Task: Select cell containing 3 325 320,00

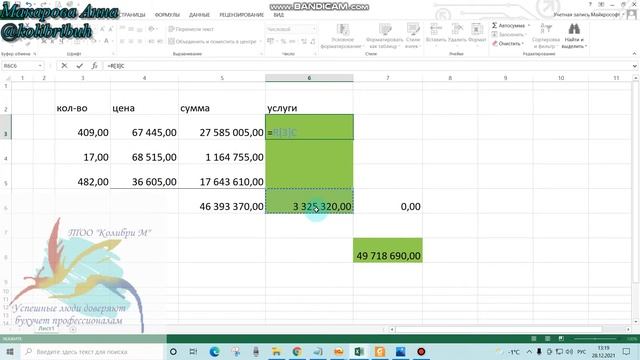Action: pos(309,201)
